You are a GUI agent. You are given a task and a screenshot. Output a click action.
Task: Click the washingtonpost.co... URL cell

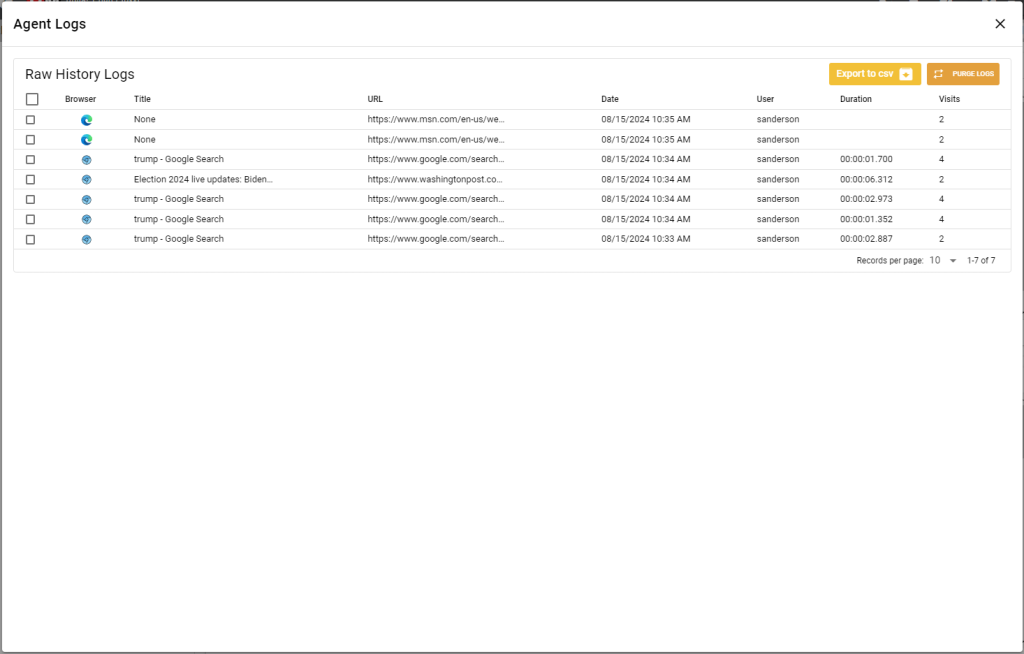click(x=435, y=179)
